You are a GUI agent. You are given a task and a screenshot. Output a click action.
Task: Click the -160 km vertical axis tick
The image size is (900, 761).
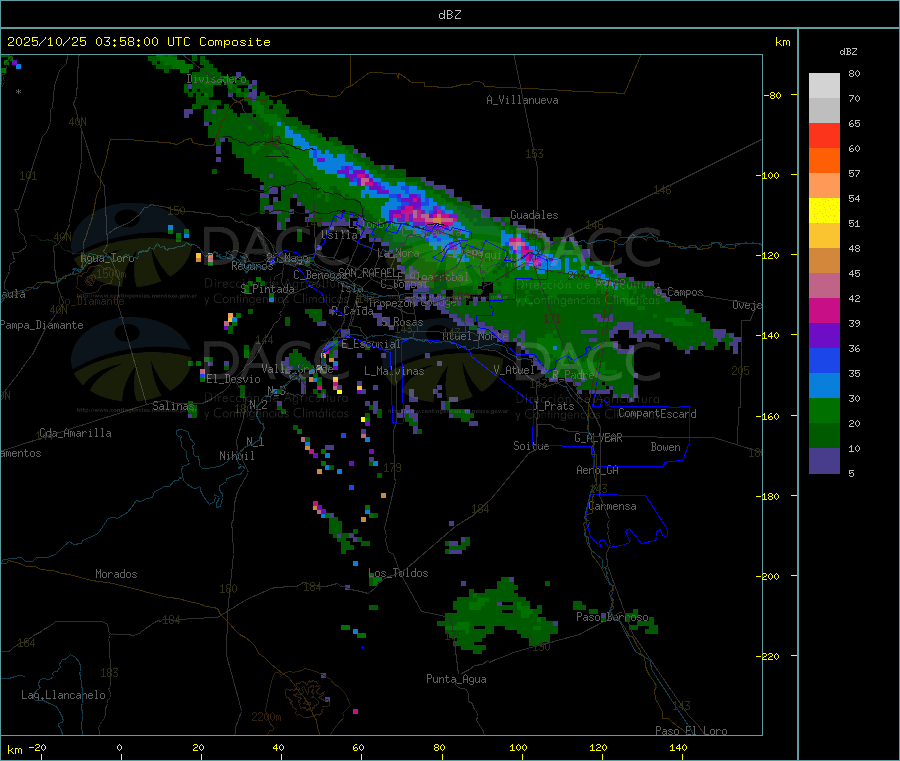tap(767, 416)
